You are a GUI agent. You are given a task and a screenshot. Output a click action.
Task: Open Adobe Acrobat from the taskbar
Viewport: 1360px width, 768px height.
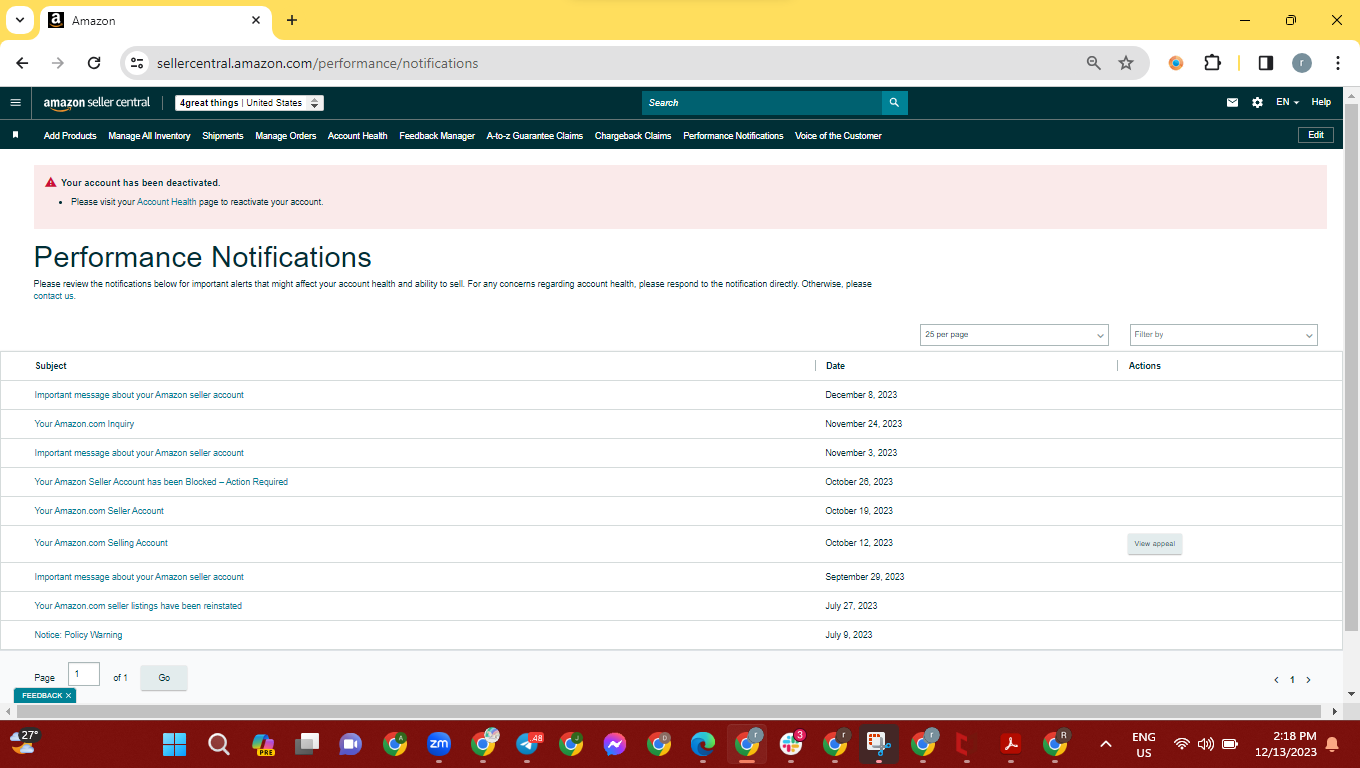tap(1011, 744)
